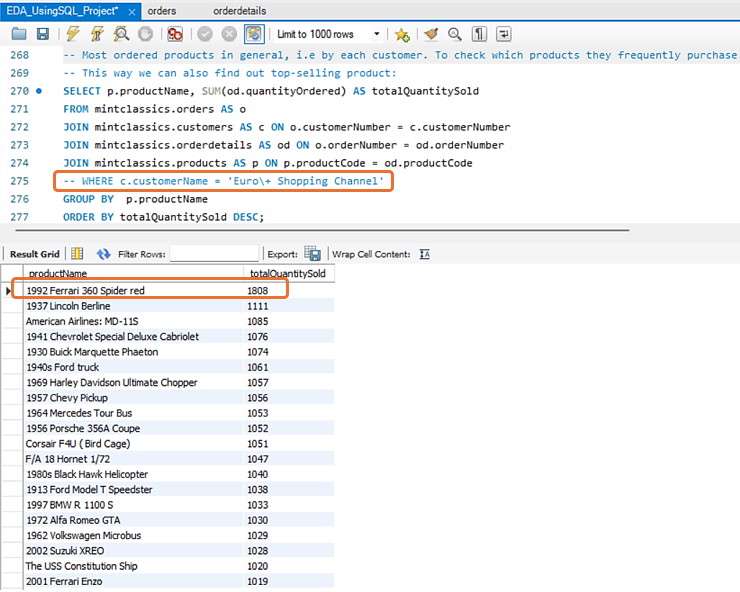Toggle stop-on-error red icon
This screenshot has width=740, height=592.
tap(175, 34)
